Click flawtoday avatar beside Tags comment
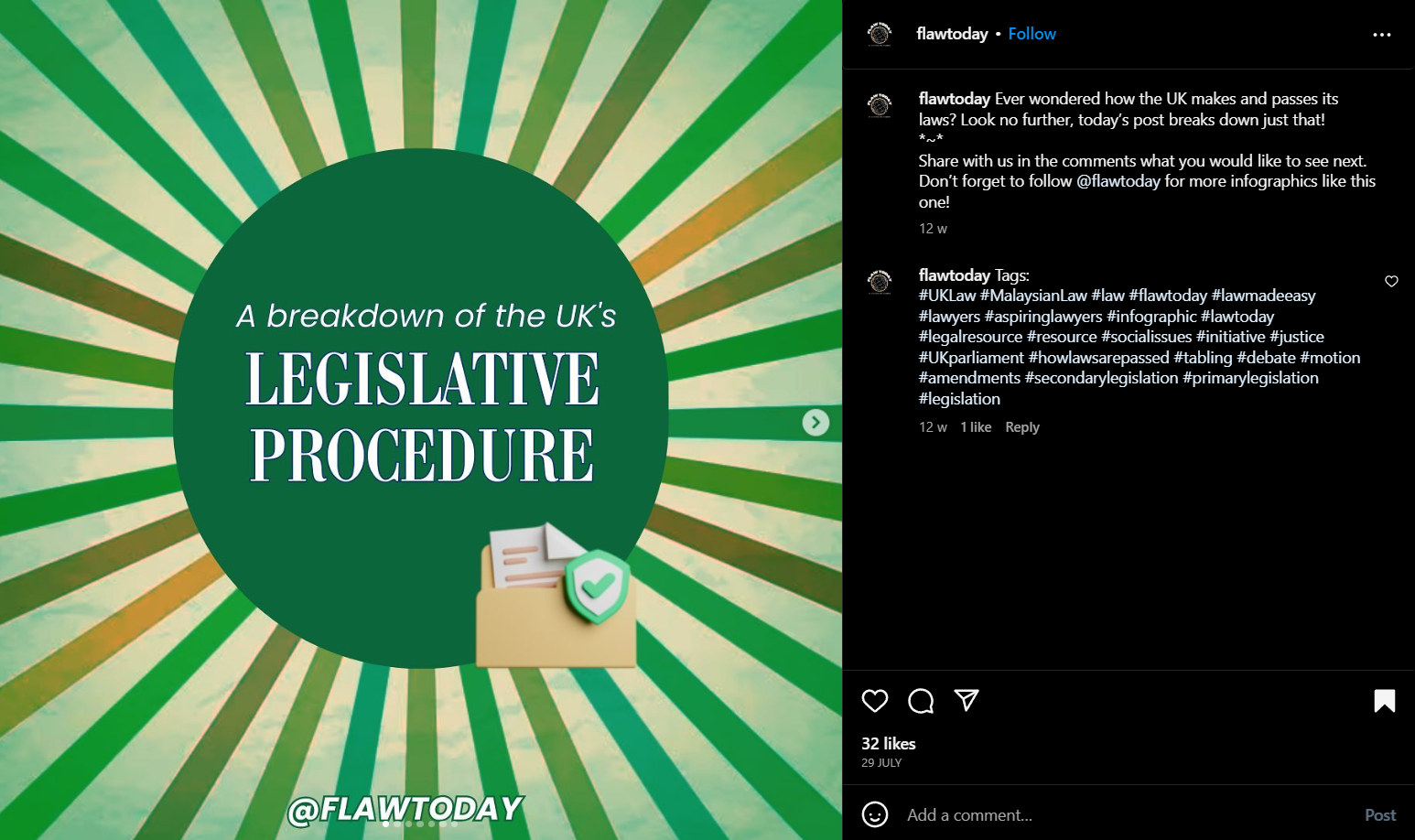The height and width of the screenshot is (840, 1415). 880,282
